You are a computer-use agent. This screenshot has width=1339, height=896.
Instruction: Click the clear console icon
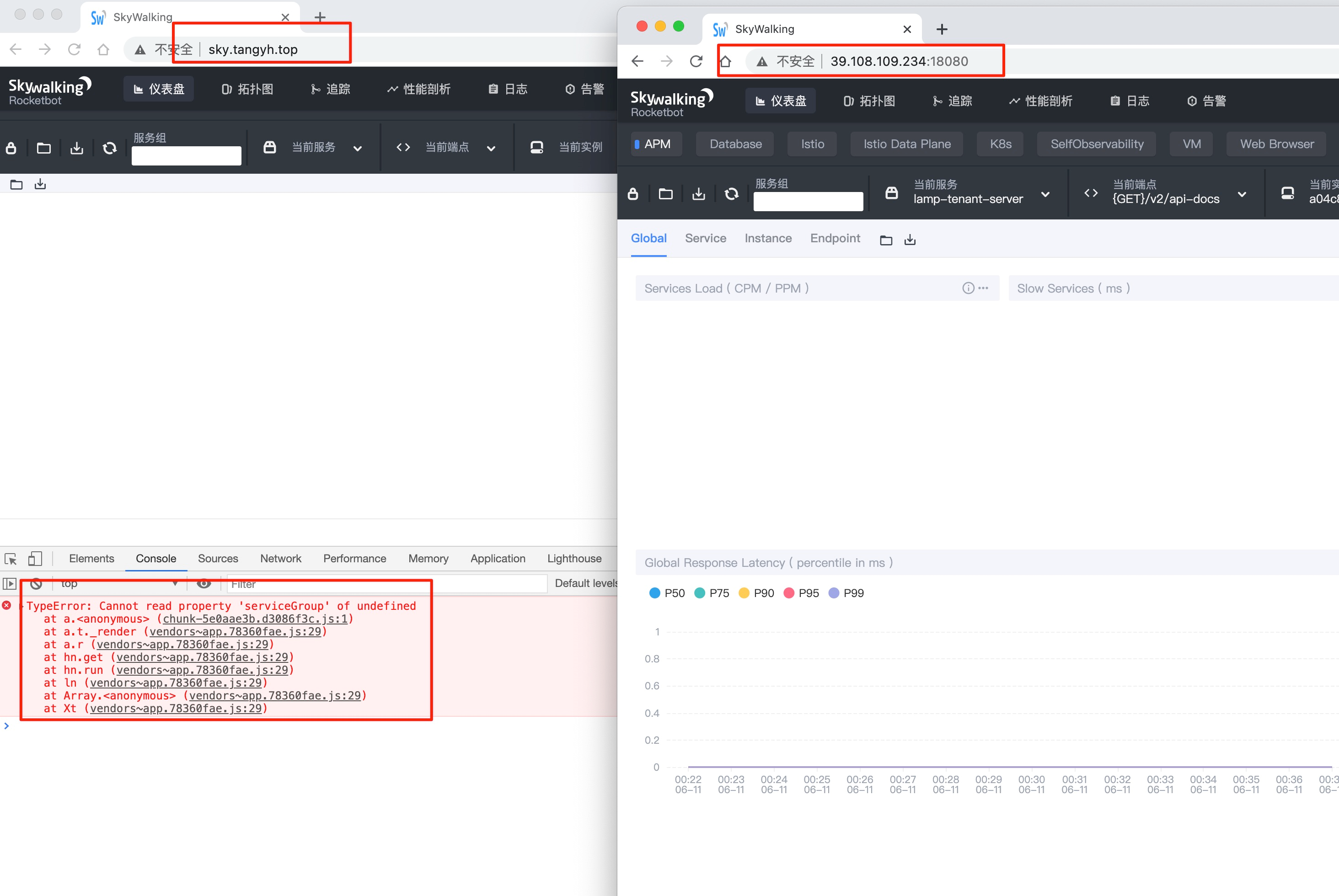click(36, 583)
